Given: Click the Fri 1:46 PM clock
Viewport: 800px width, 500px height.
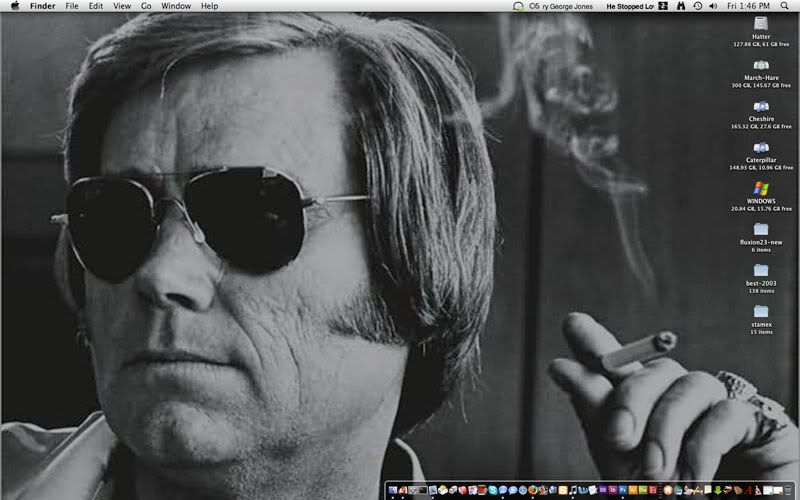Looking at the screenshot, I should point(746,6).
